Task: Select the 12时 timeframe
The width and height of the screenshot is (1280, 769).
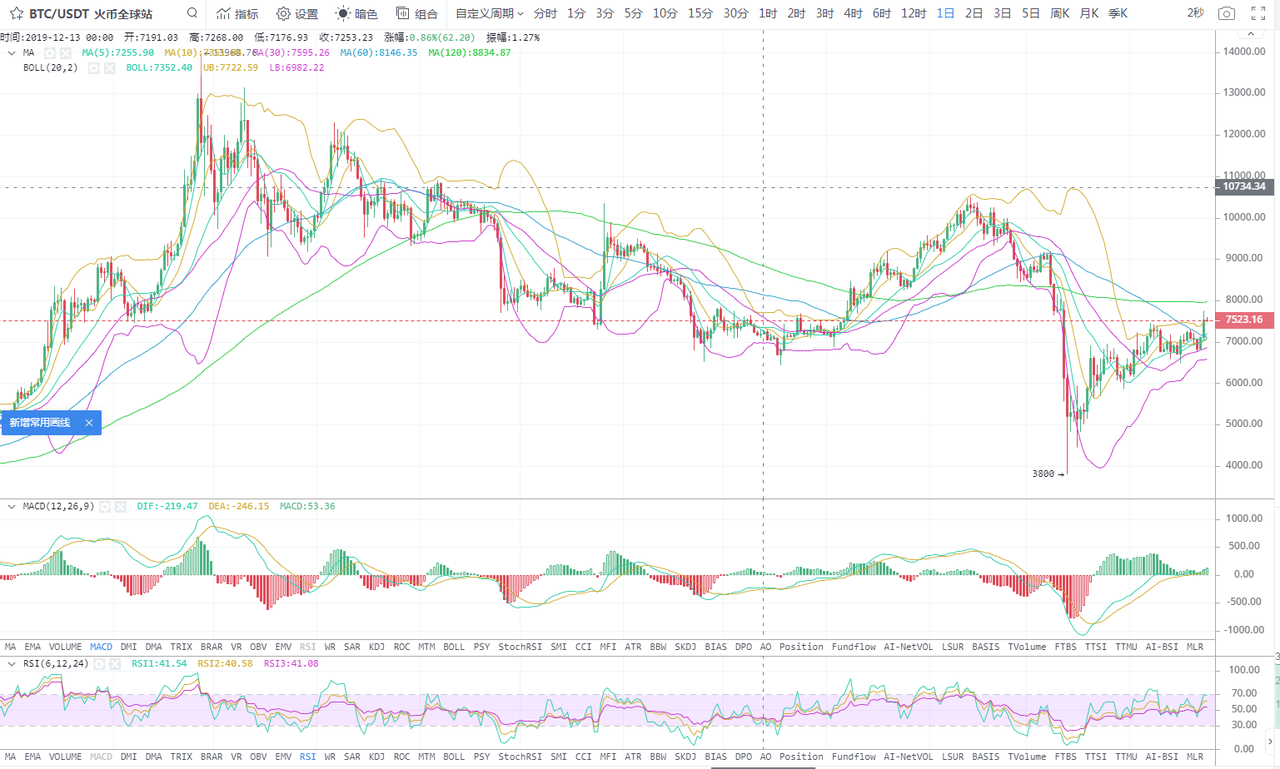Action: coord(913,14)
